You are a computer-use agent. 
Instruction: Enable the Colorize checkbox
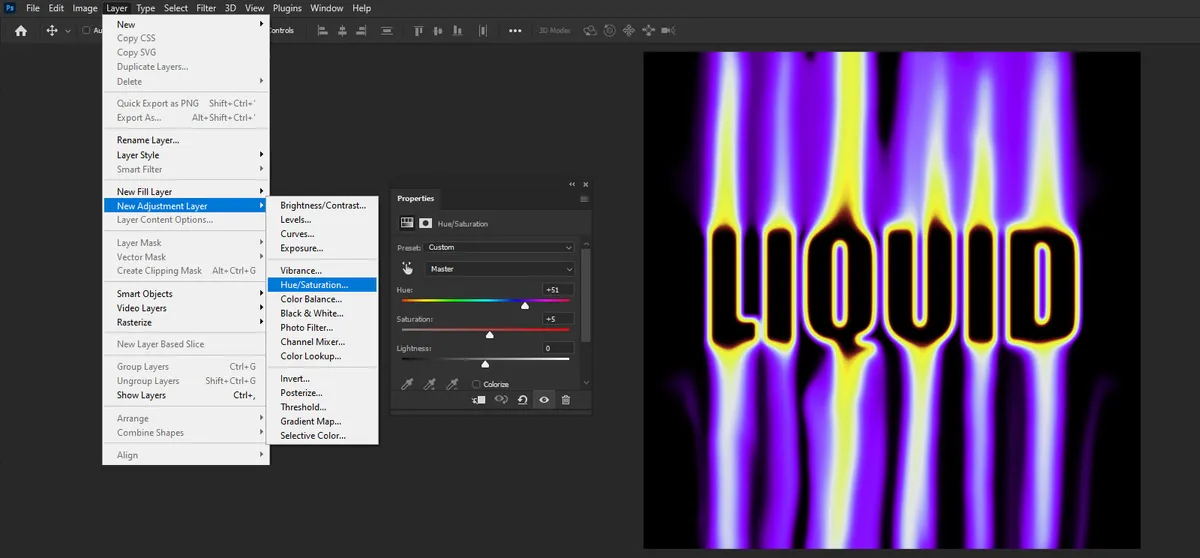(x=476, y=384)
